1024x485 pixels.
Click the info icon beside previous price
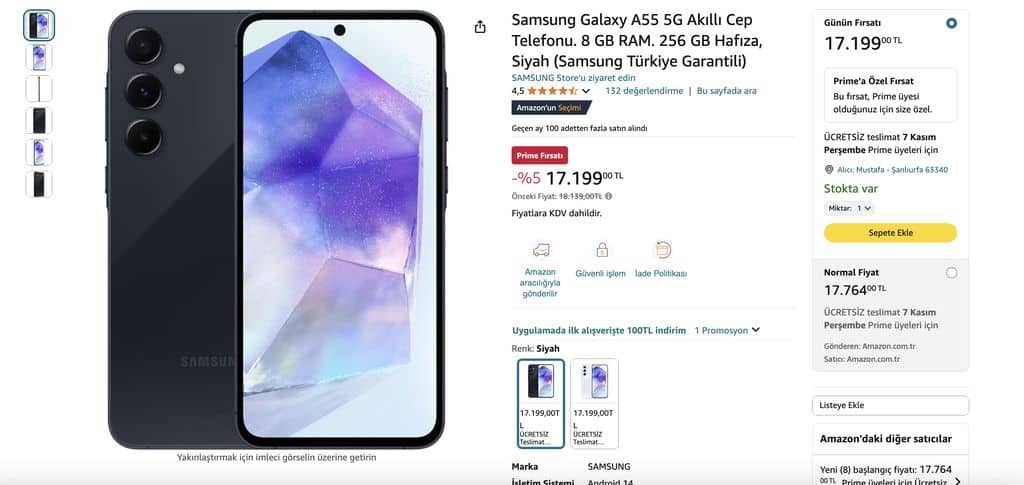click(609, 196)
